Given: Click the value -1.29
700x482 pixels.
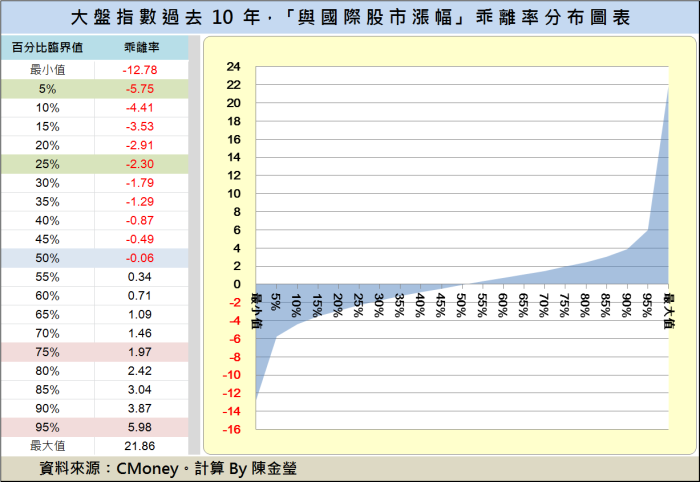Looking at the screenshot, I should click(x=140, y=201).
